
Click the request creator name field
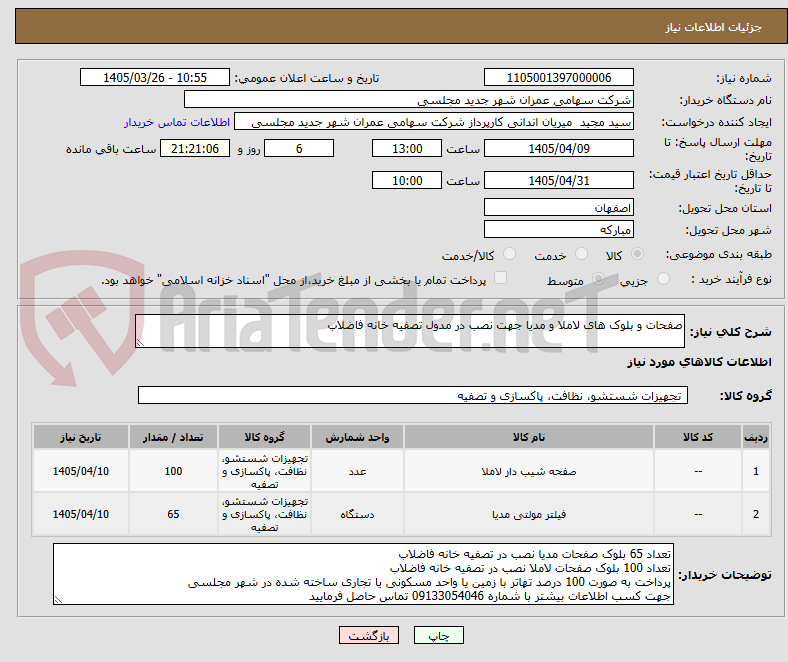click(434, 122)
